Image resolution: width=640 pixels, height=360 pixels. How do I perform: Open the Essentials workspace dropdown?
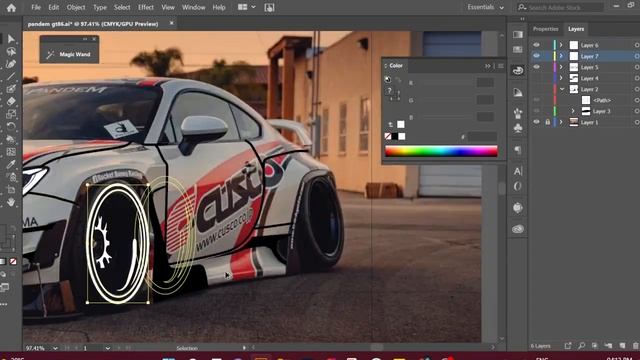click(485, 7)
